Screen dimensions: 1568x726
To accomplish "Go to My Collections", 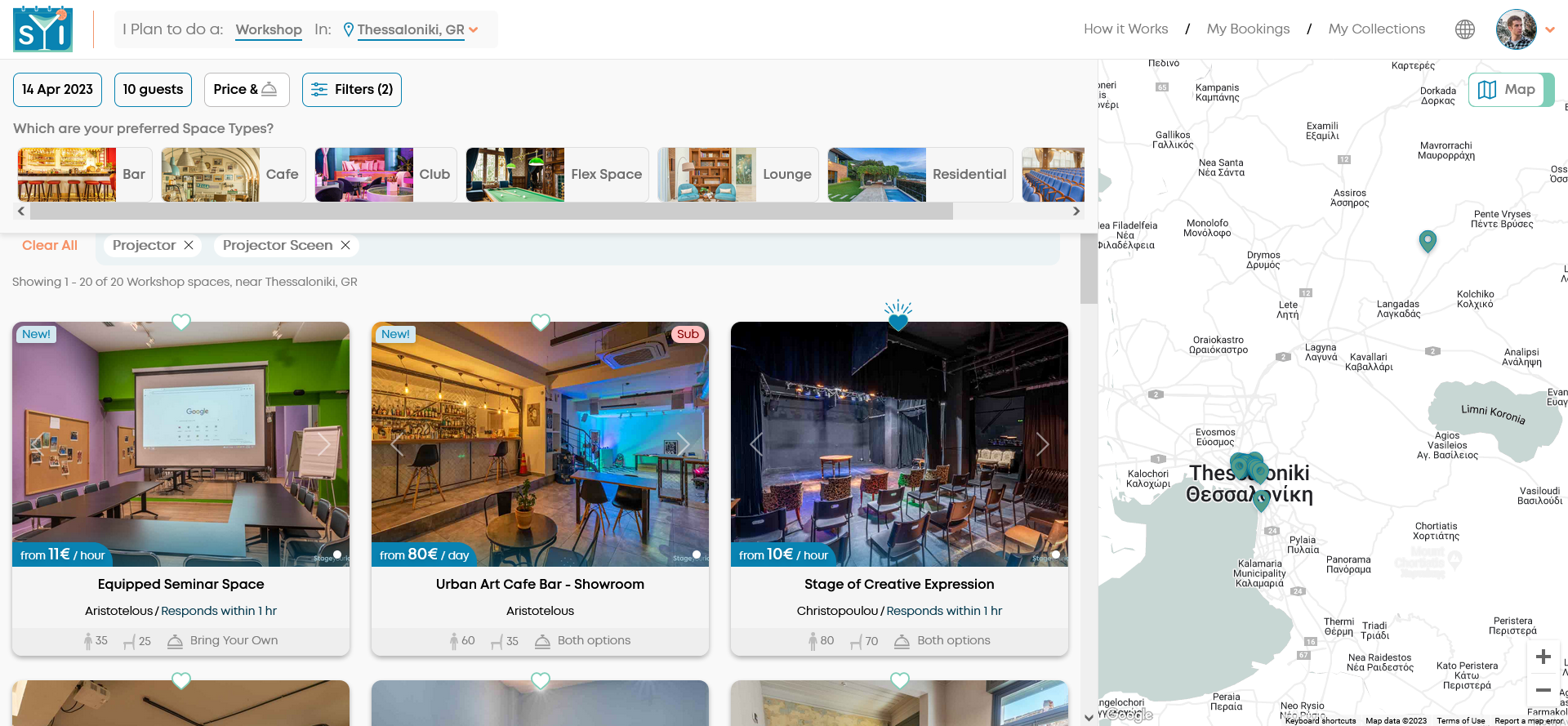I will [x=1376, y=29].
